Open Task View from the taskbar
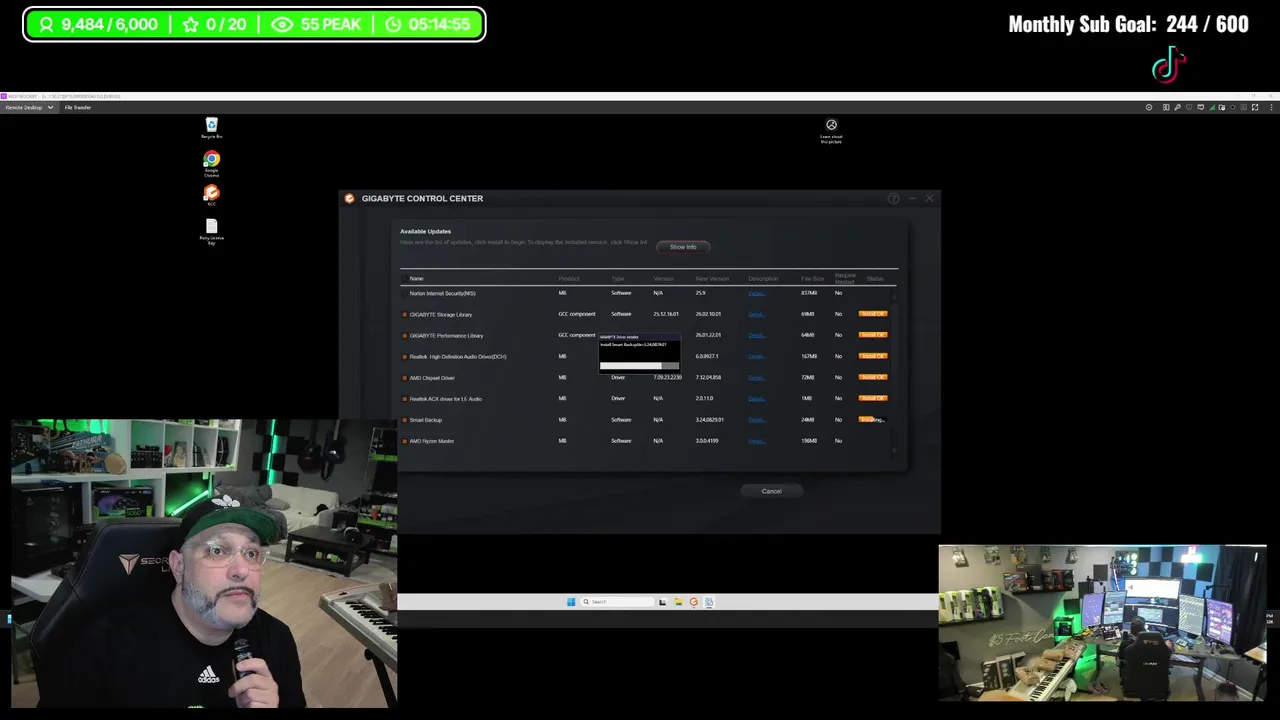 [662, 602]
